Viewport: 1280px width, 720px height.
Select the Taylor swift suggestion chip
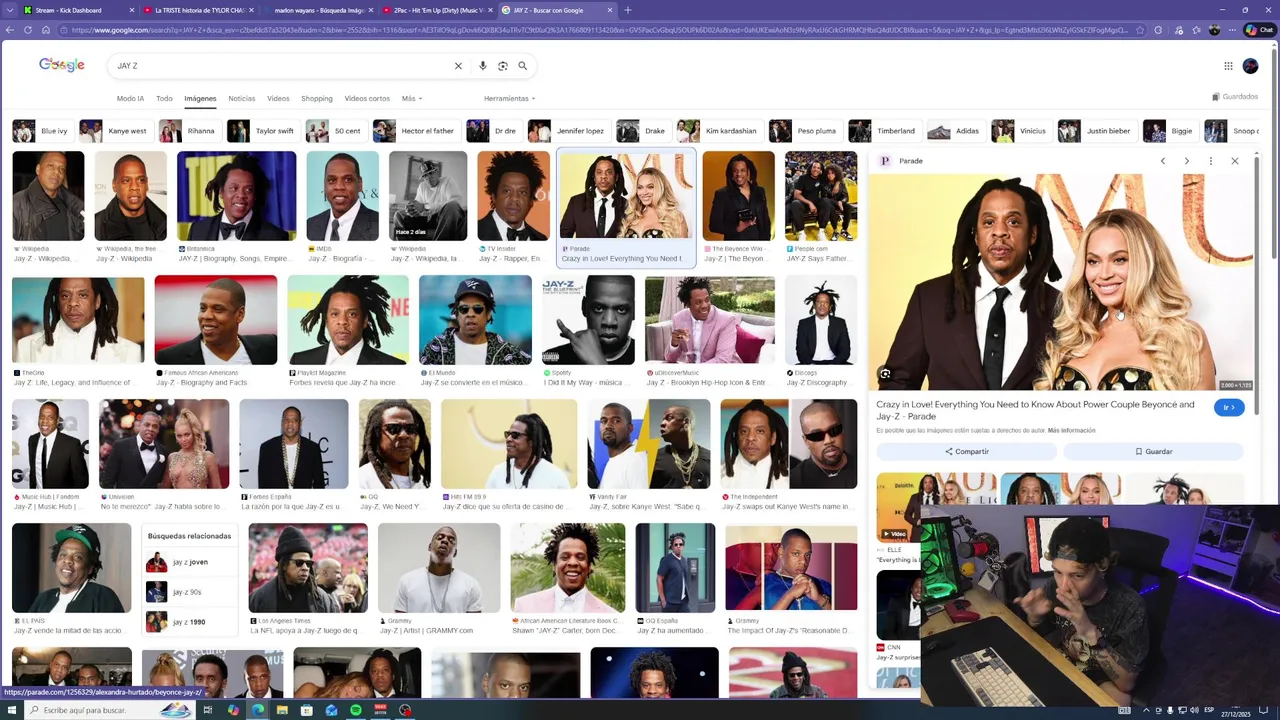pyautogui.click(x=262, y=131)
